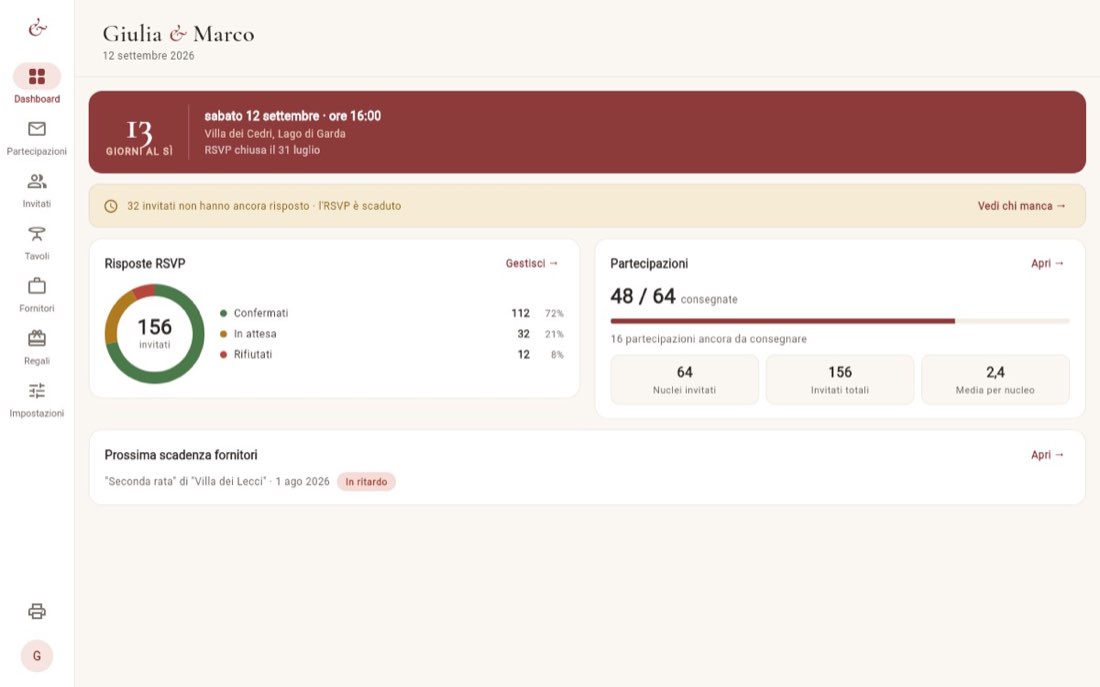This screenshot has height=687, width=1100.
Task: Click the Giulia & Marco page title
Action: click(x=178, y=34)
